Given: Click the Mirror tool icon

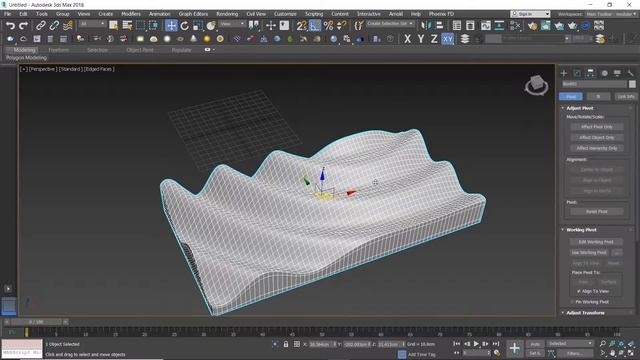Looking at the screenshot, I should 426,26.
